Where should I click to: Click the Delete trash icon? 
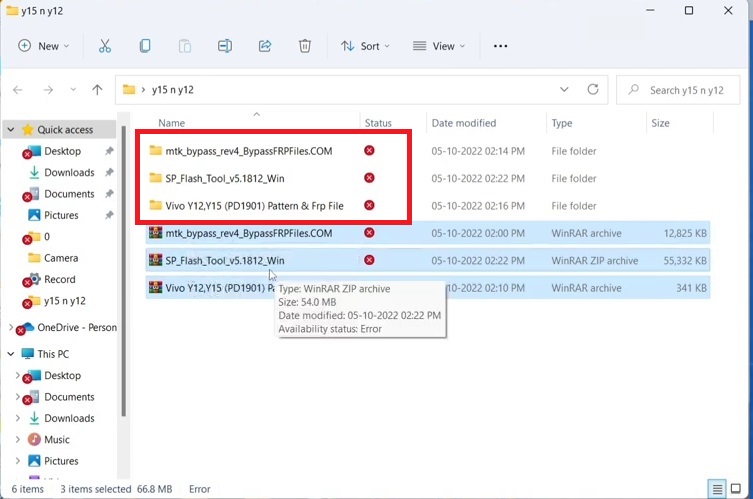304,46
